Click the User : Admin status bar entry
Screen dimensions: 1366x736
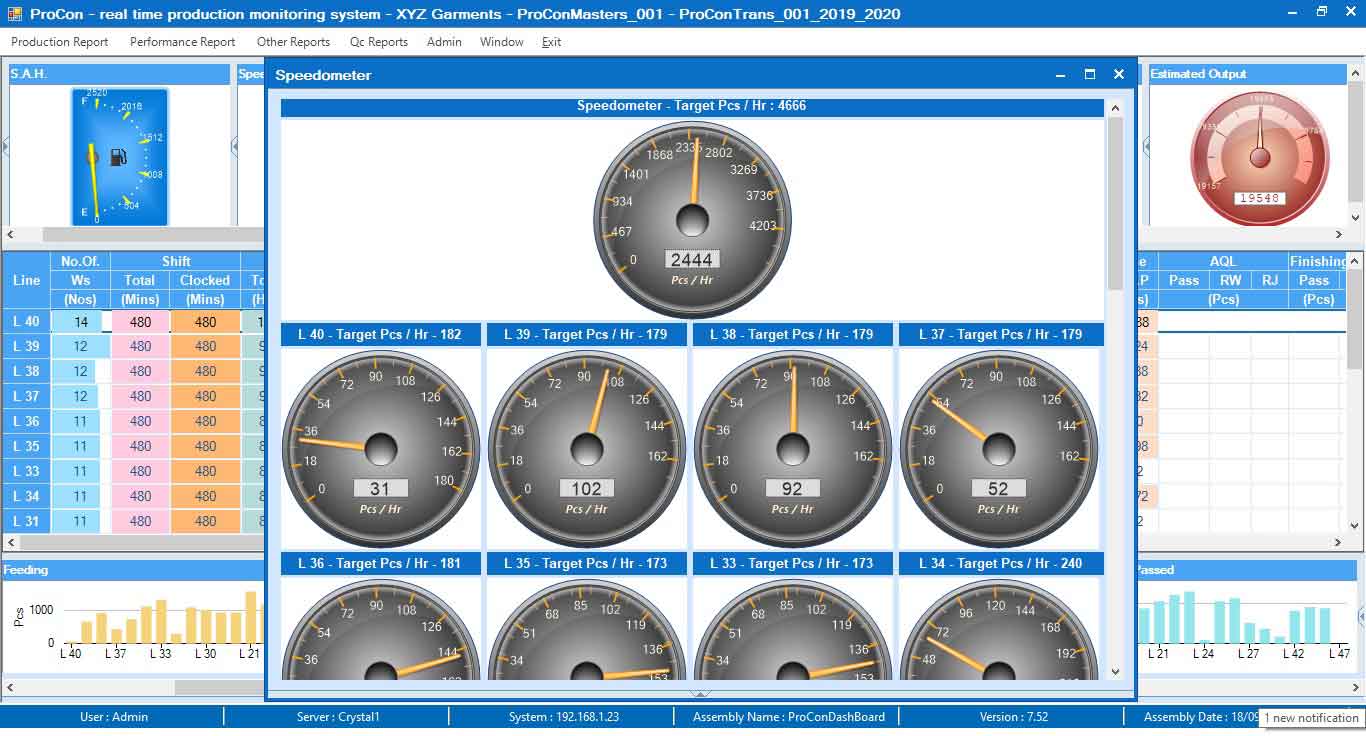114,717
